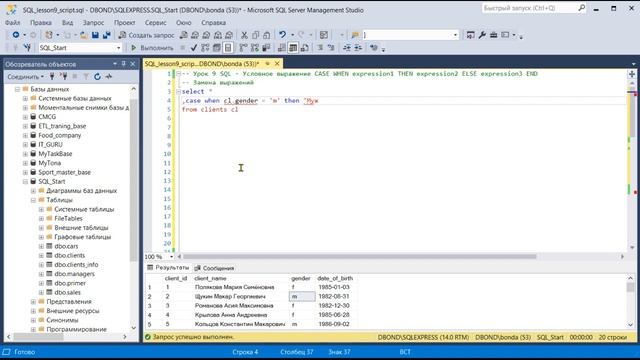This screenshot has height=360, width=640.
Task: Click the uncomment selected lines icon
Action: (x=331, y=48)
